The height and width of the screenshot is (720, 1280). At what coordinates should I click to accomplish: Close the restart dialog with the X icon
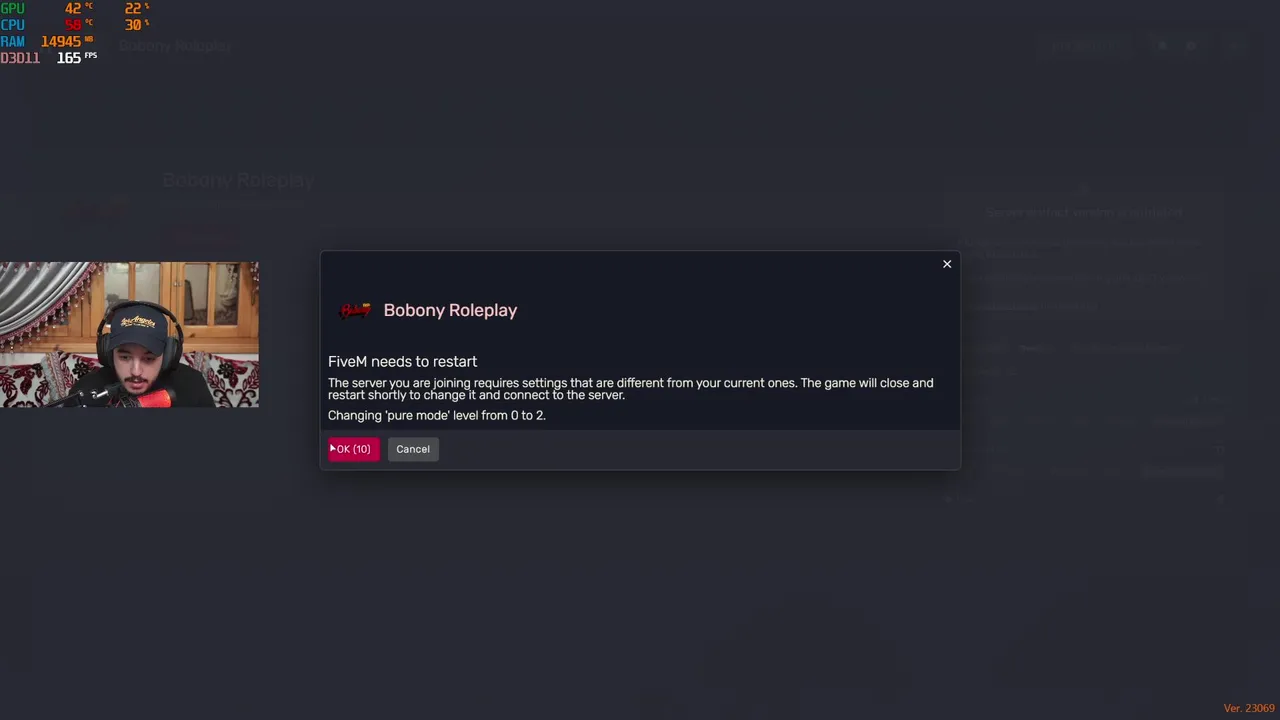[x=947, y=264]
